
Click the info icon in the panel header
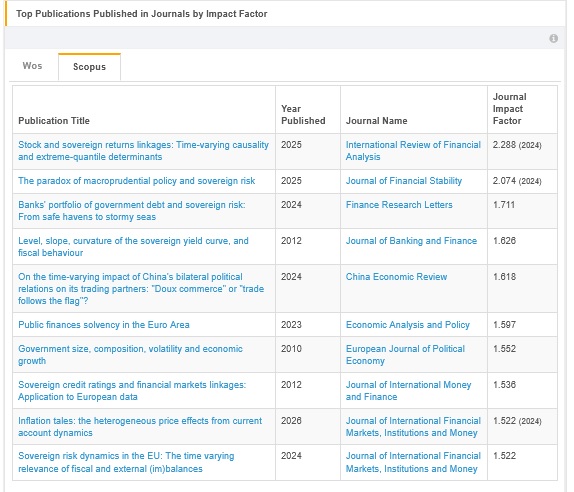553,38
